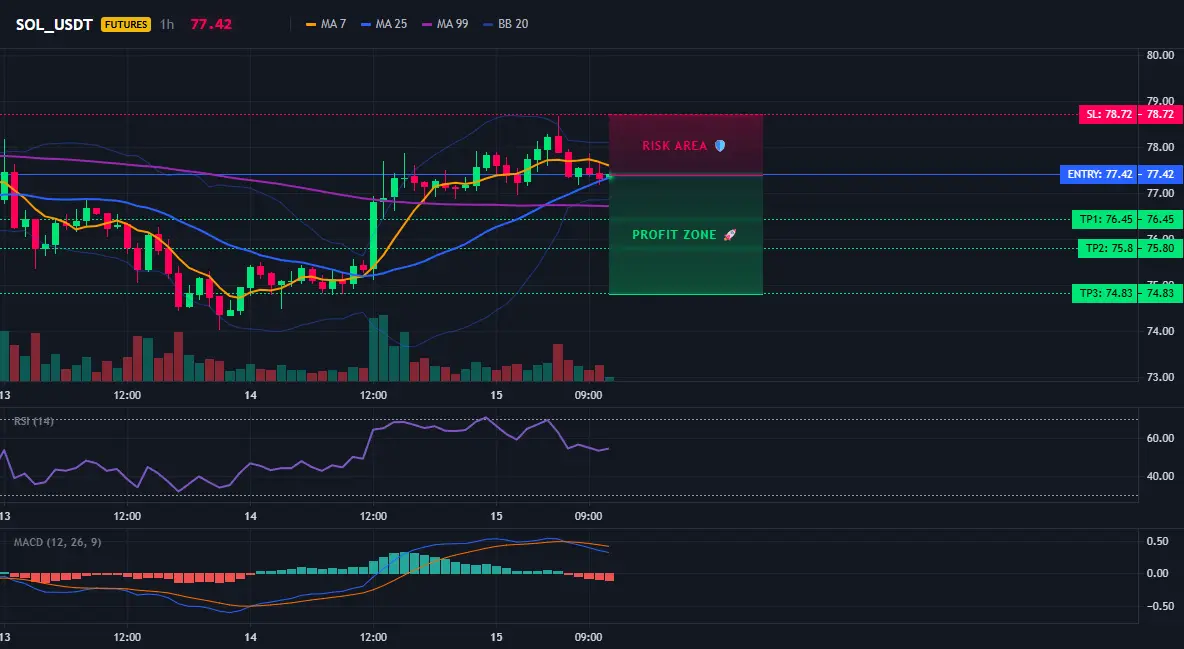The height and width of the screenshot is (649, 1184).
Task: Toggle the MA 25 legend entry
Action: [x=384, y=24]
